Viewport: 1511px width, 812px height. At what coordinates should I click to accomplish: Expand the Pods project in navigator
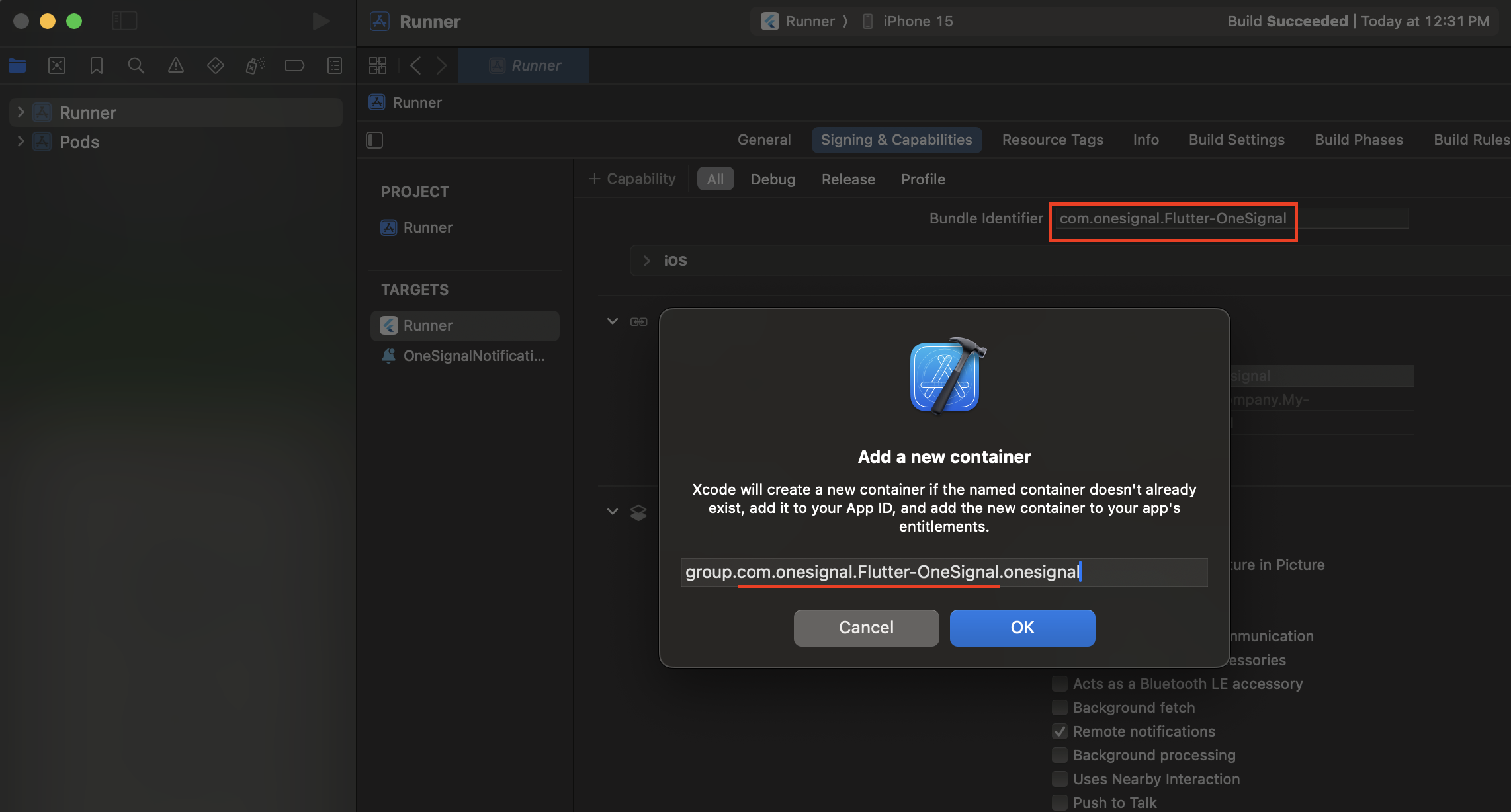21,142
